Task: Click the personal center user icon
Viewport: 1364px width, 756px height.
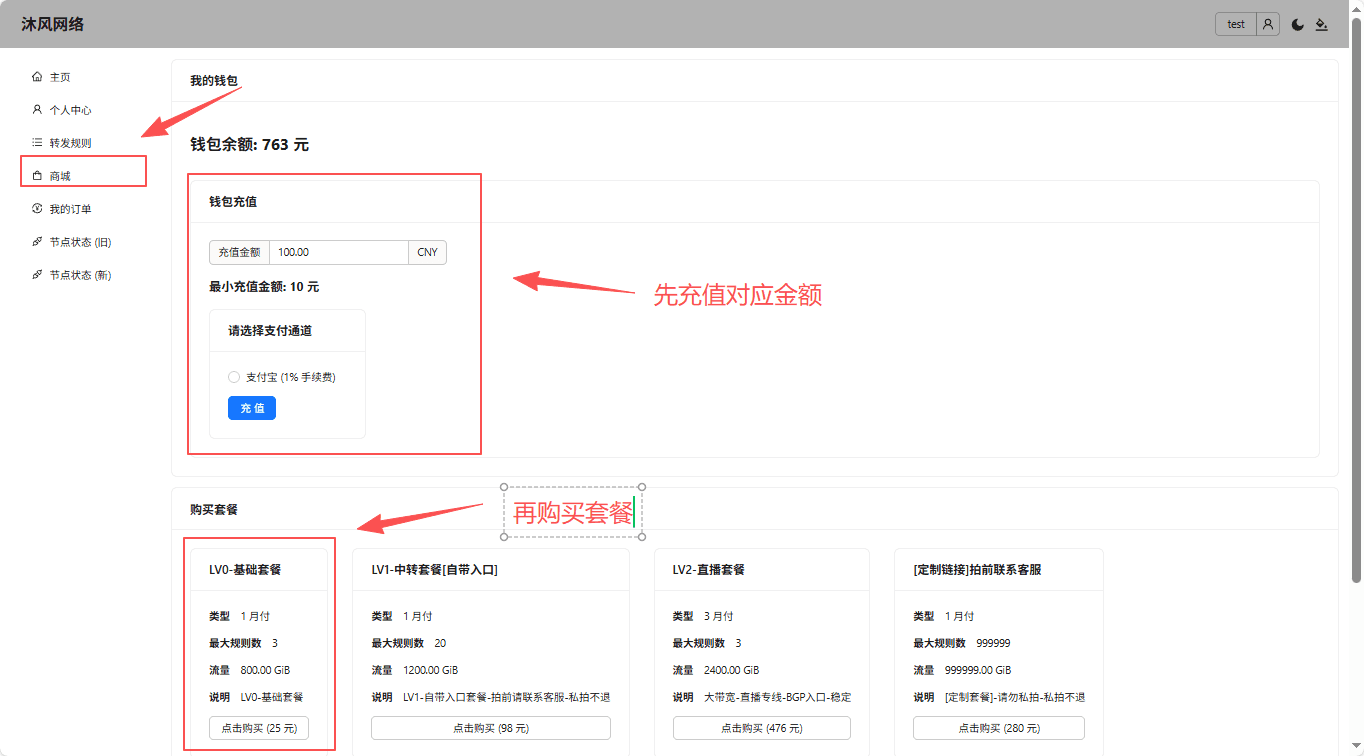Action: coord(37,110)
